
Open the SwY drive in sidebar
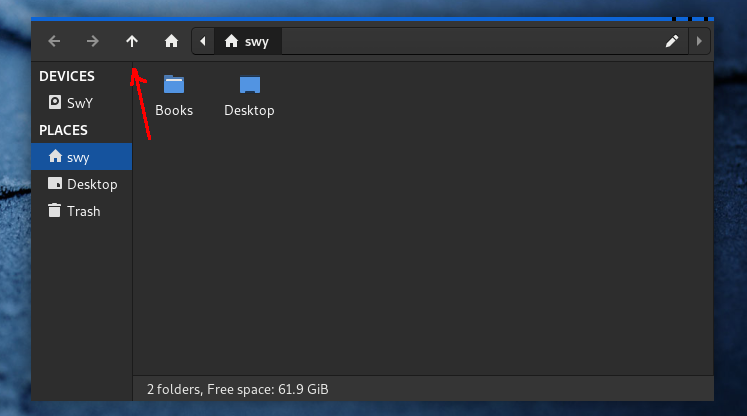(x=79, y=102)
